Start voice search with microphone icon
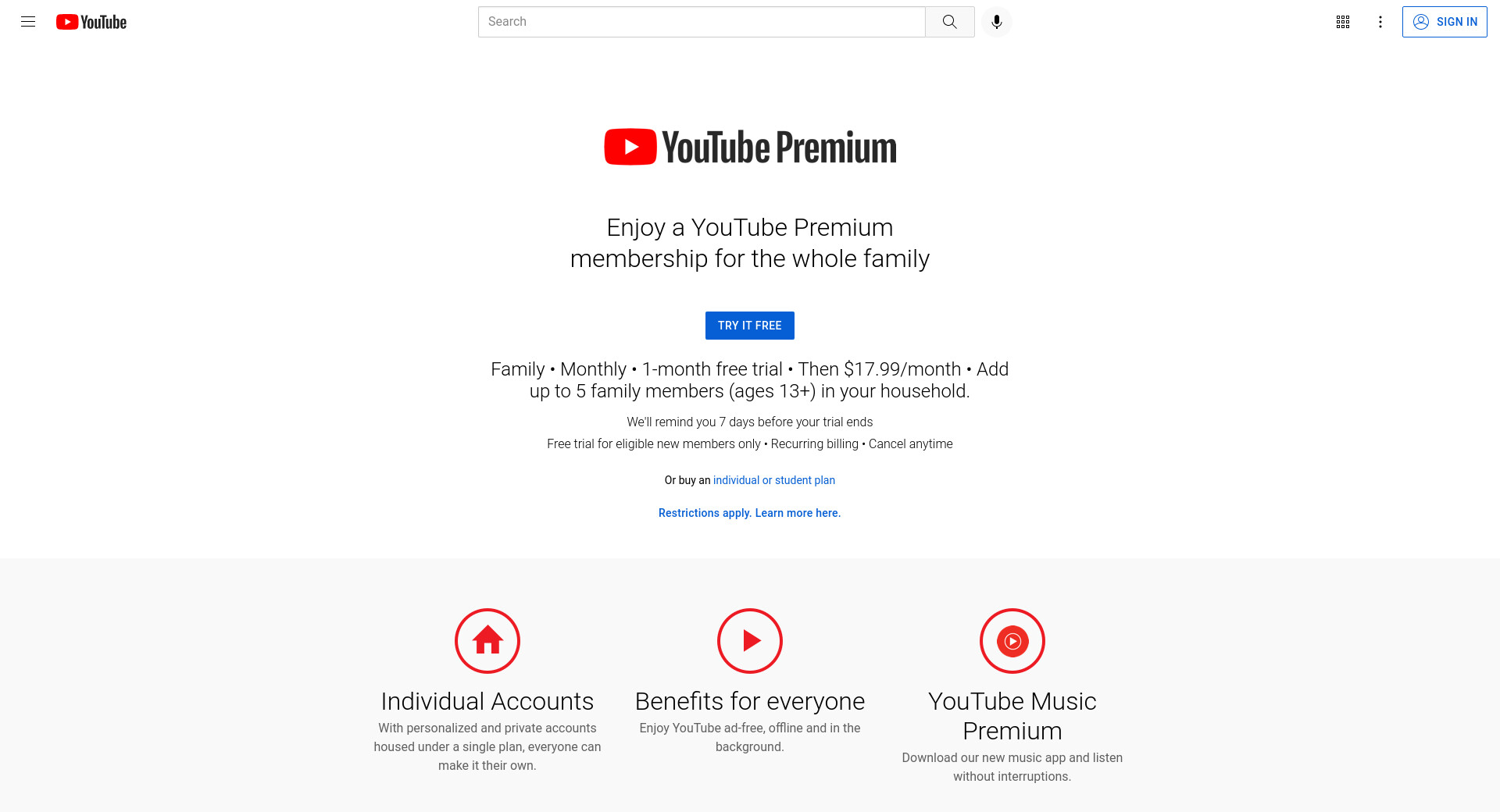This screenshot has height=812, width=1500. 996,22
